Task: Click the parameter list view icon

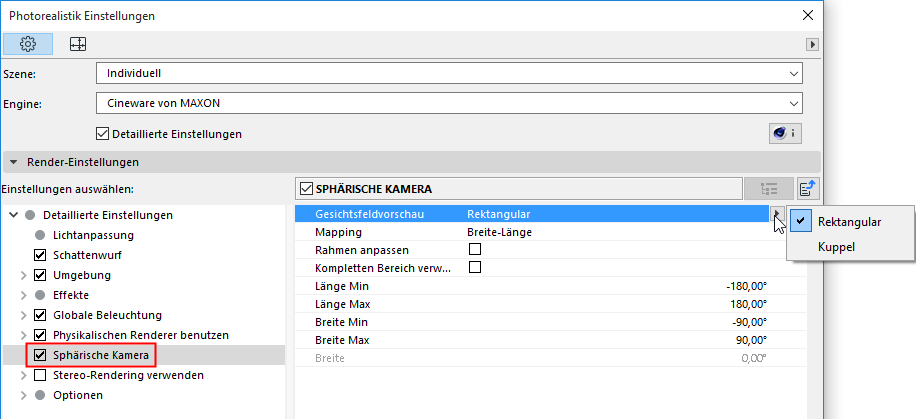Action: (768, 188)
